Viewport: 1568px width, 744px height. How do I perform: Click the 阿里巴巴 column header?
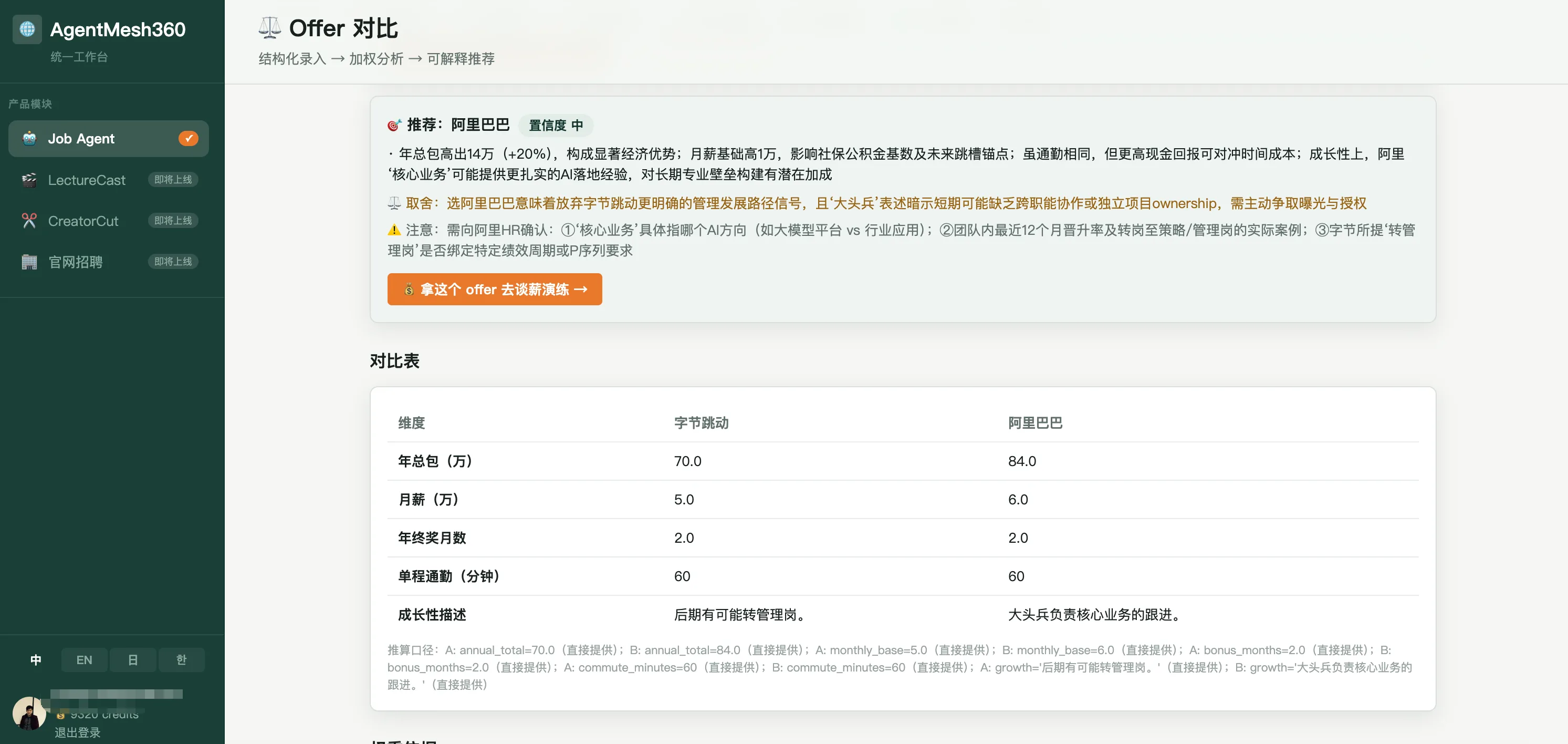(x=1036, y=423)
